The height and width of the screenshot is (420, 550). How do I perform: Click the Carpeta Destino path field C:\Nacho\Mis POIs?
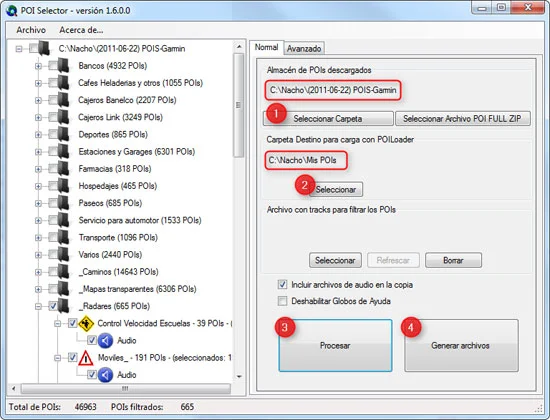tap(306, 160)
